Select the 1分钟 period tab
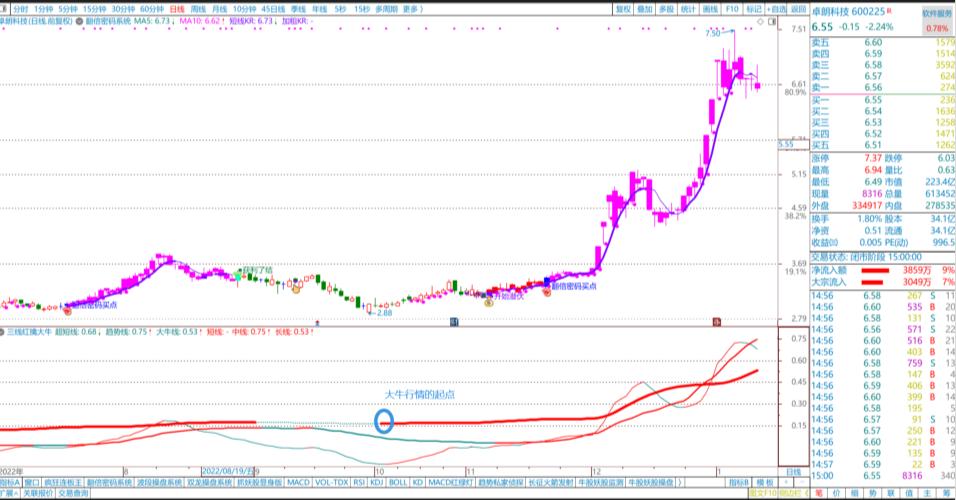This screenshot has width=956, height=500. click(x=43, y=9)
